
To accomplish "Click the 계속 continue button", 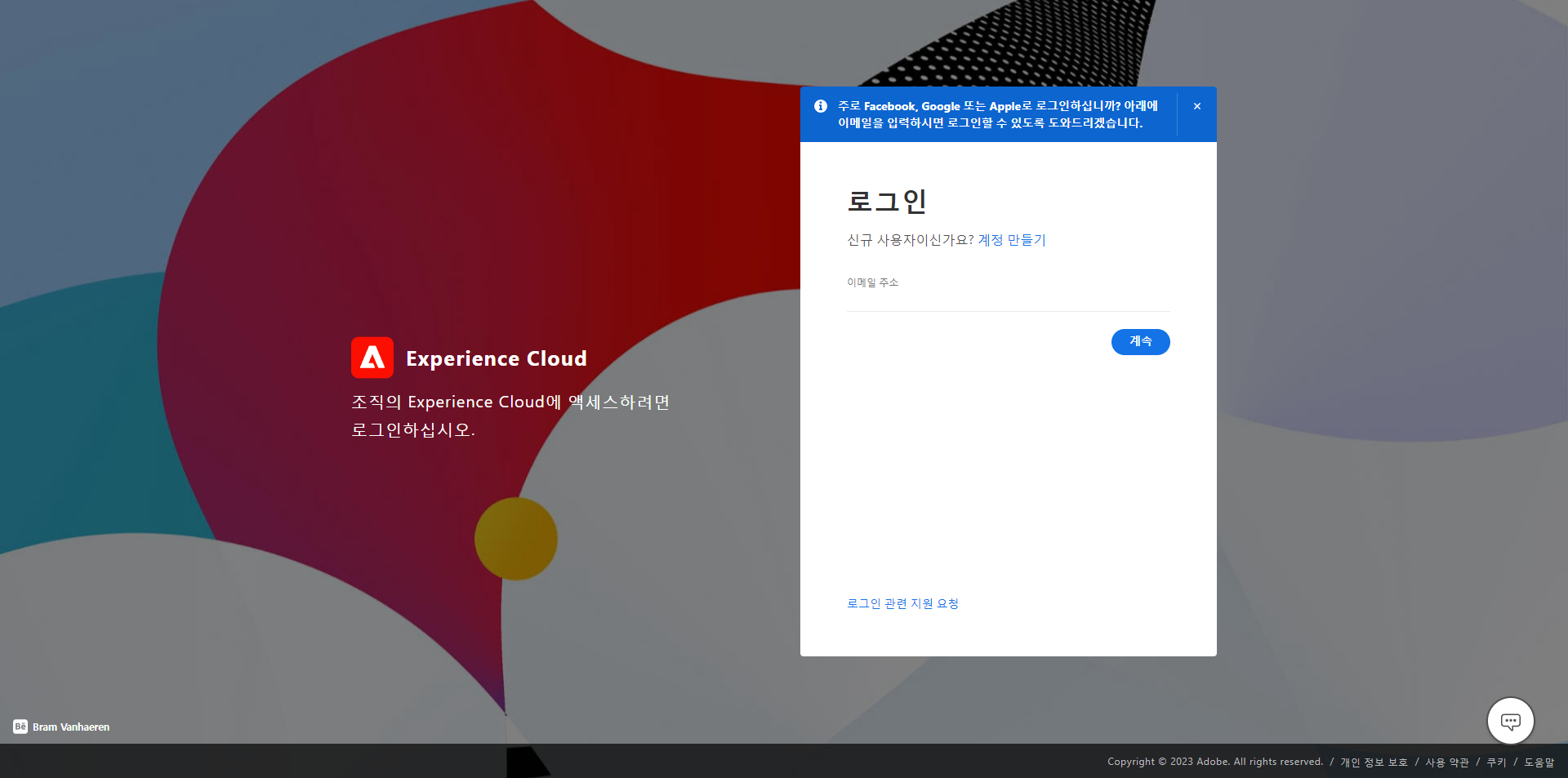I will point(1141,342).
